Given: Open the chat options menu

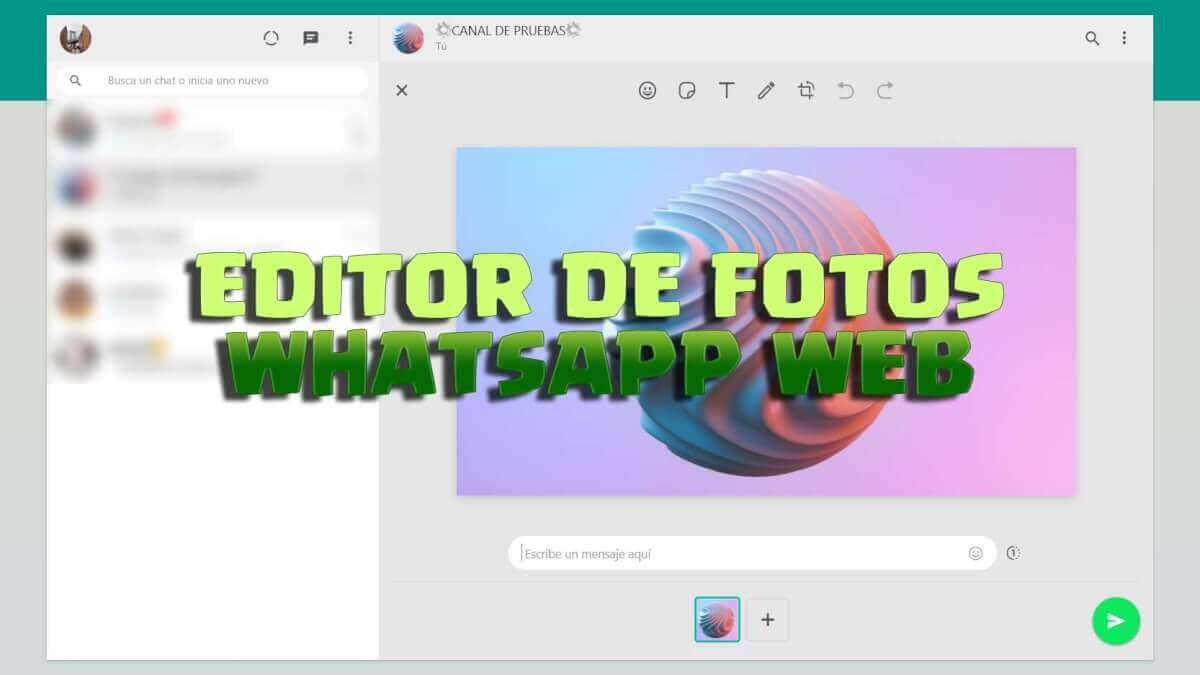Looking at the screenshot, I should pos(1124,37).
